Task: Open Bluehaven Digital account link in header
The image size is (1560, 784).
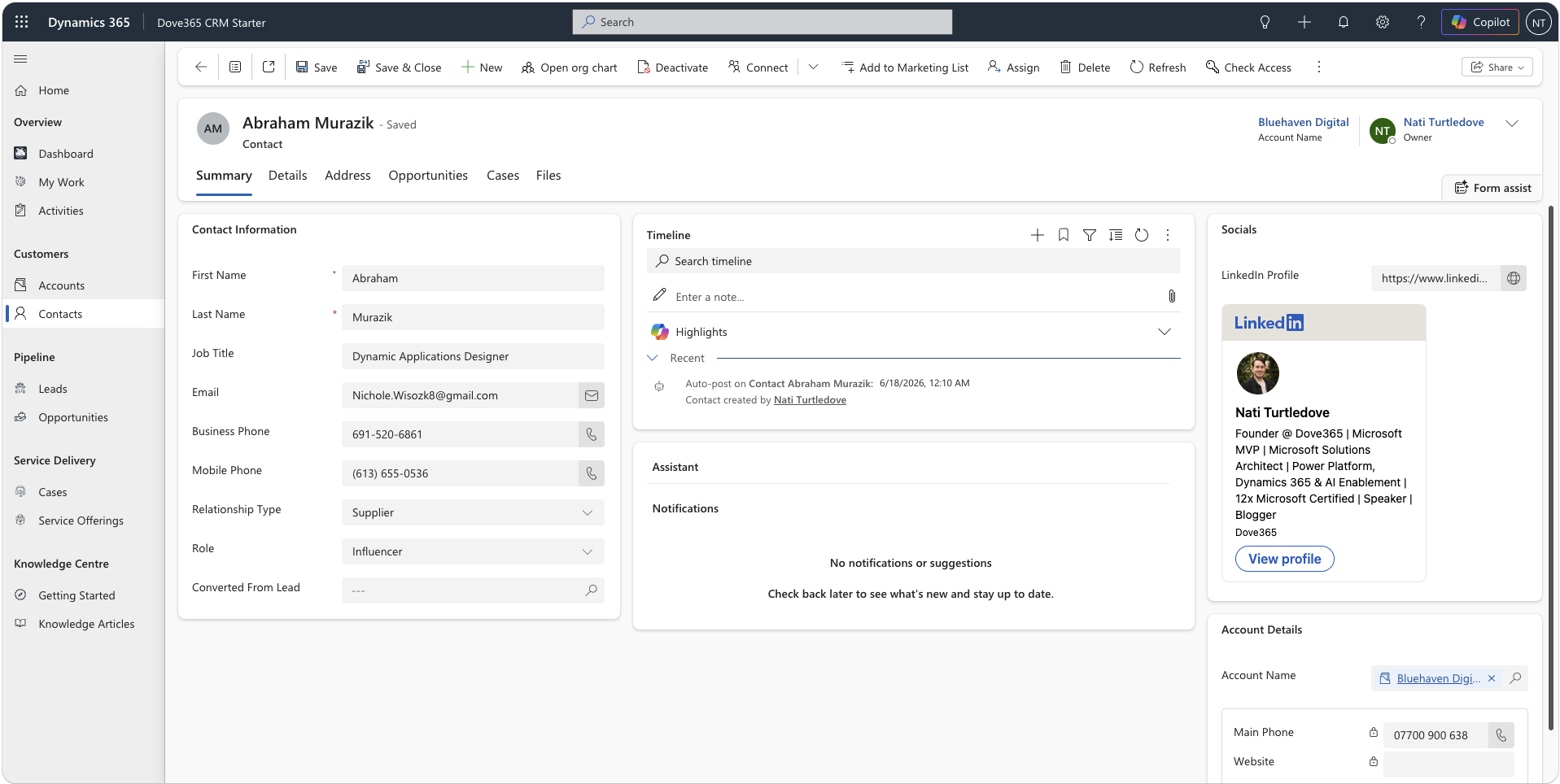Action: tap(1303, 122)
